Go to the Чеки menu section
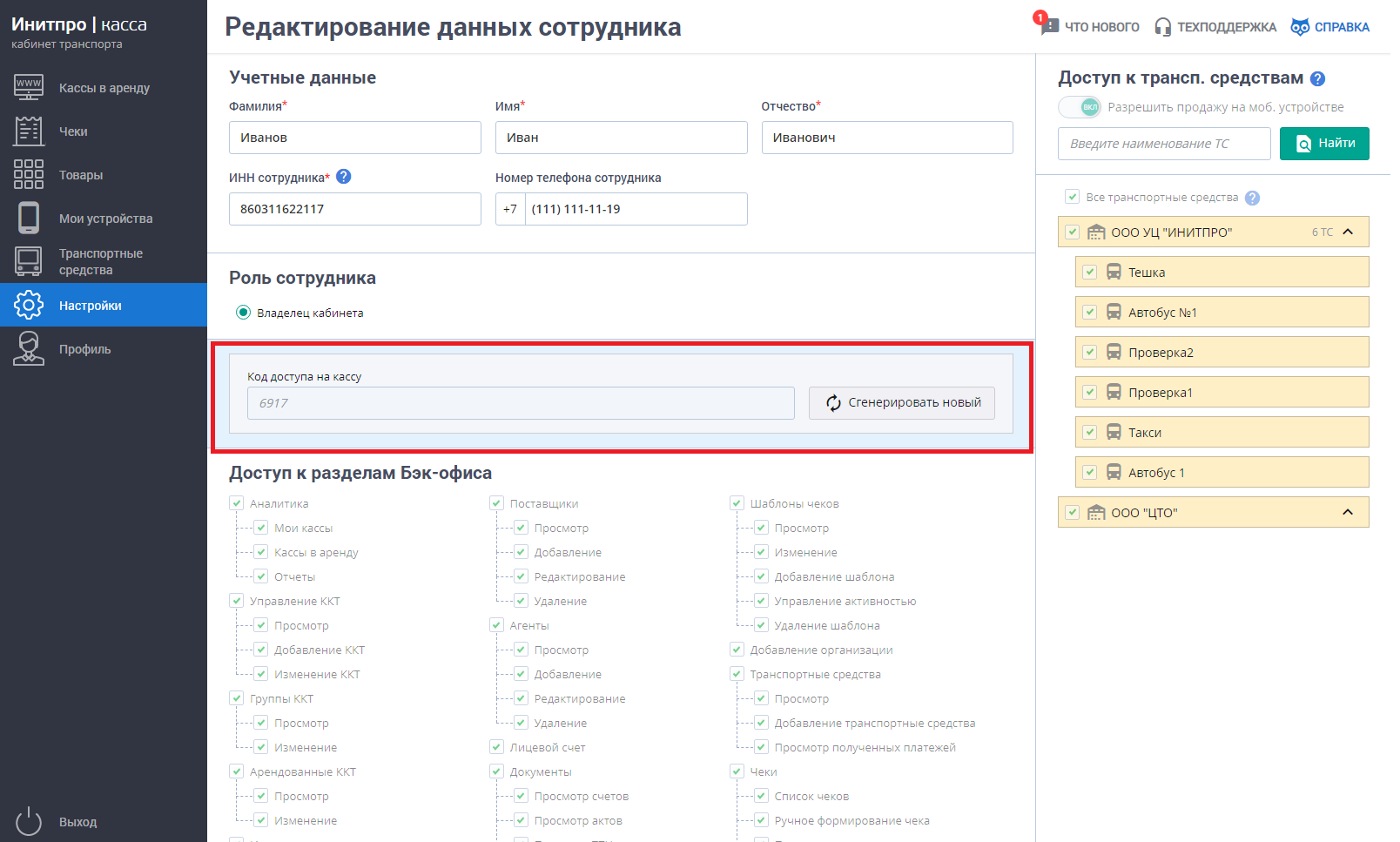 click(x=104, y=131)
